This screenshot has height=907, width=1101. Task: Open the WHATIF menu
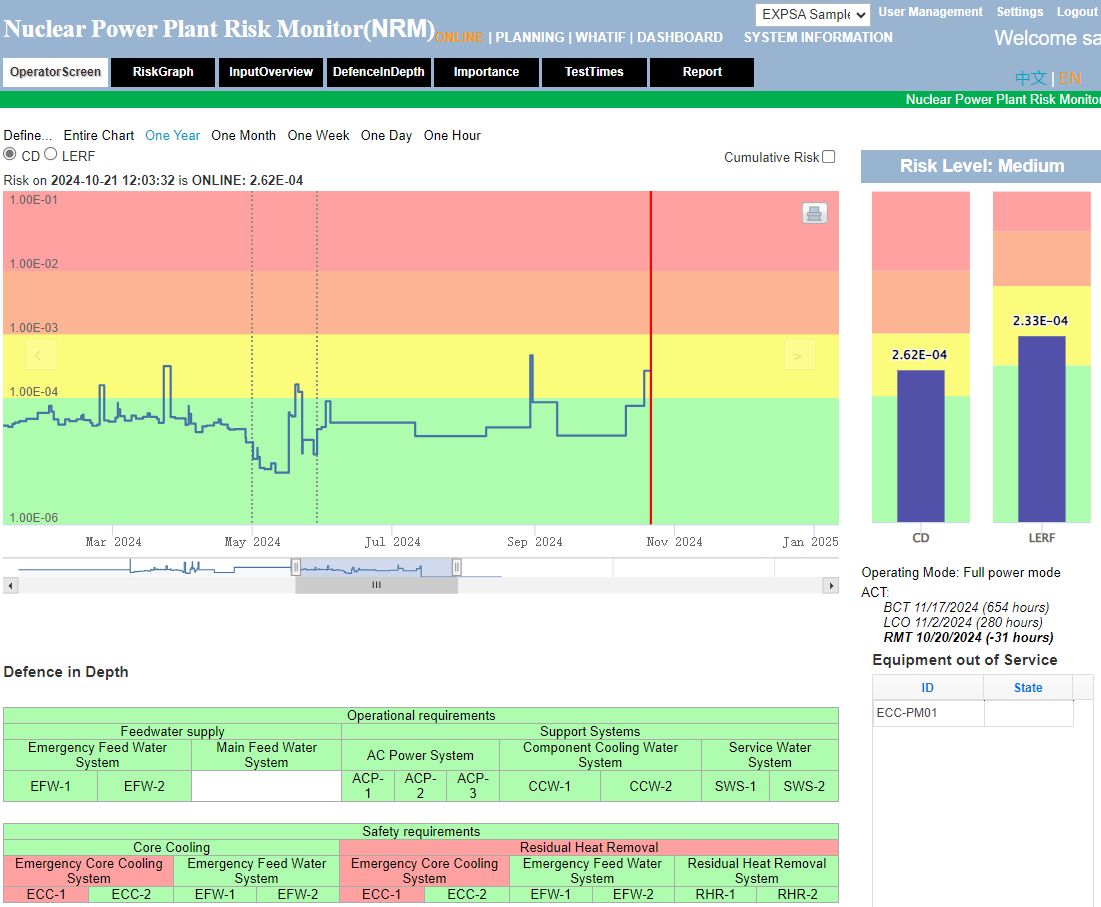(600, 37)
